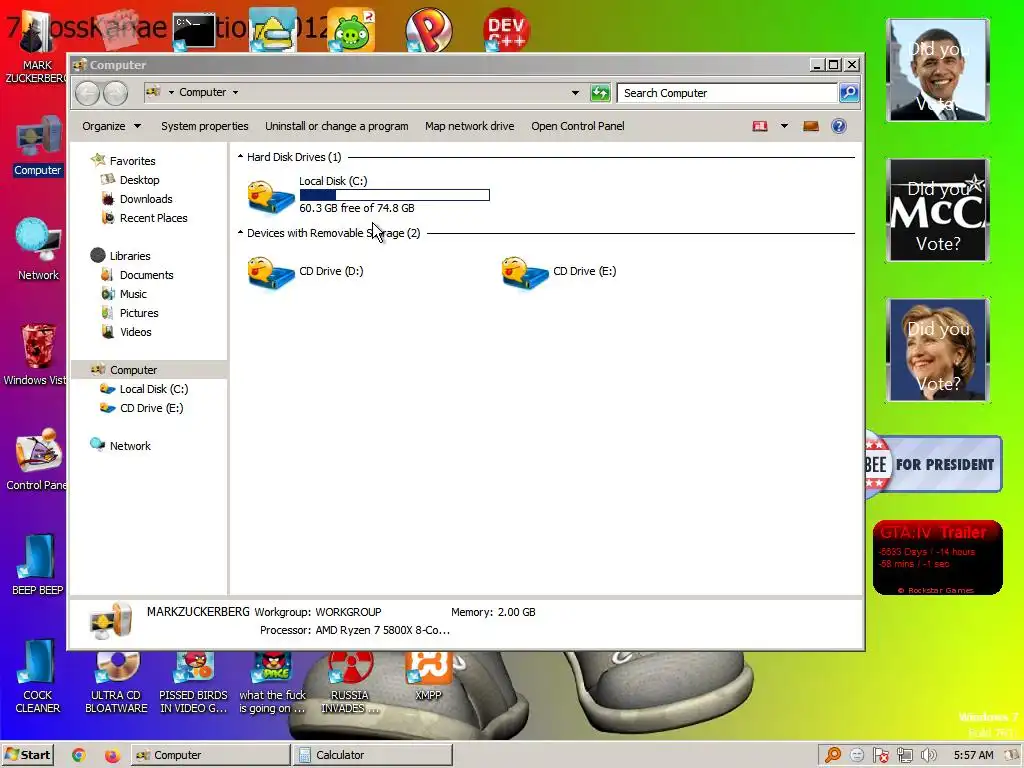The image size is (1024, 768).
Task: Show the preview pane icon
Action: point(810,126)
